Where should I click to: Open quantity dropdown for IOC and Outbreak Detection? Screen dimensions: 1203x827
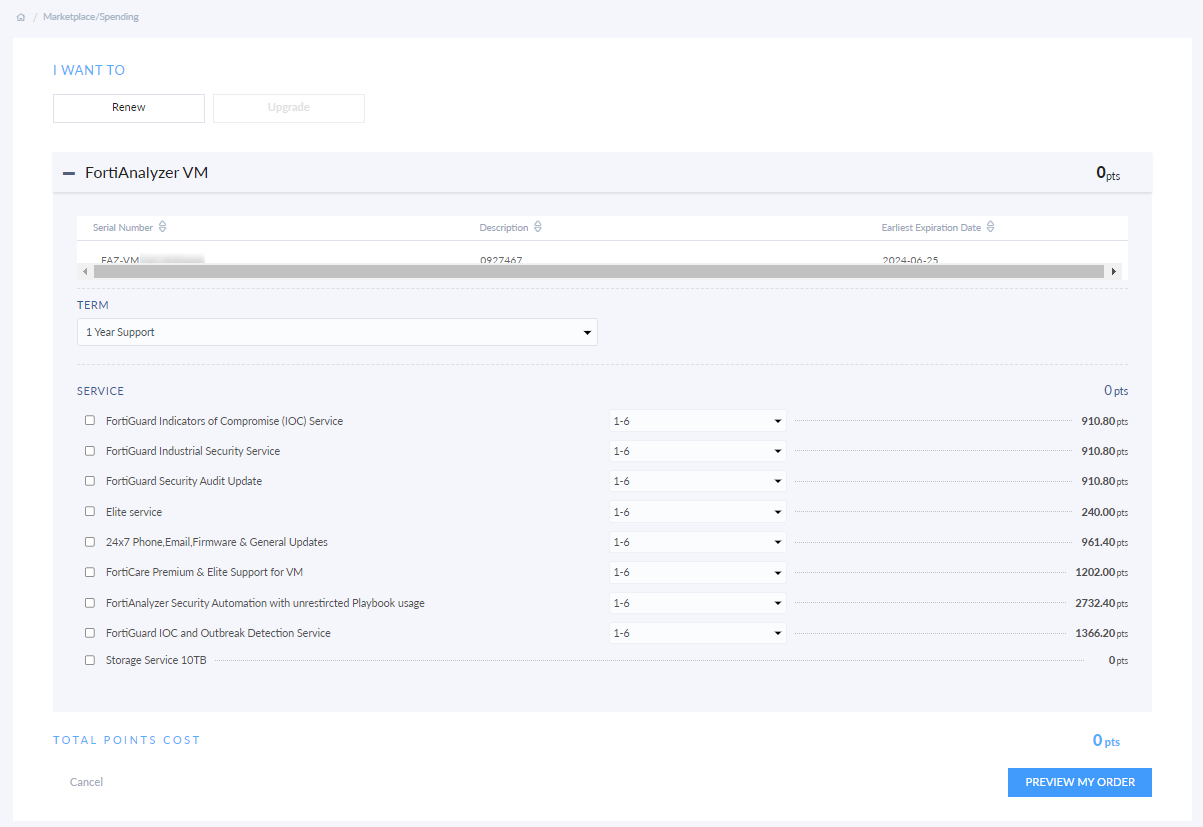(x=697, y=633)
